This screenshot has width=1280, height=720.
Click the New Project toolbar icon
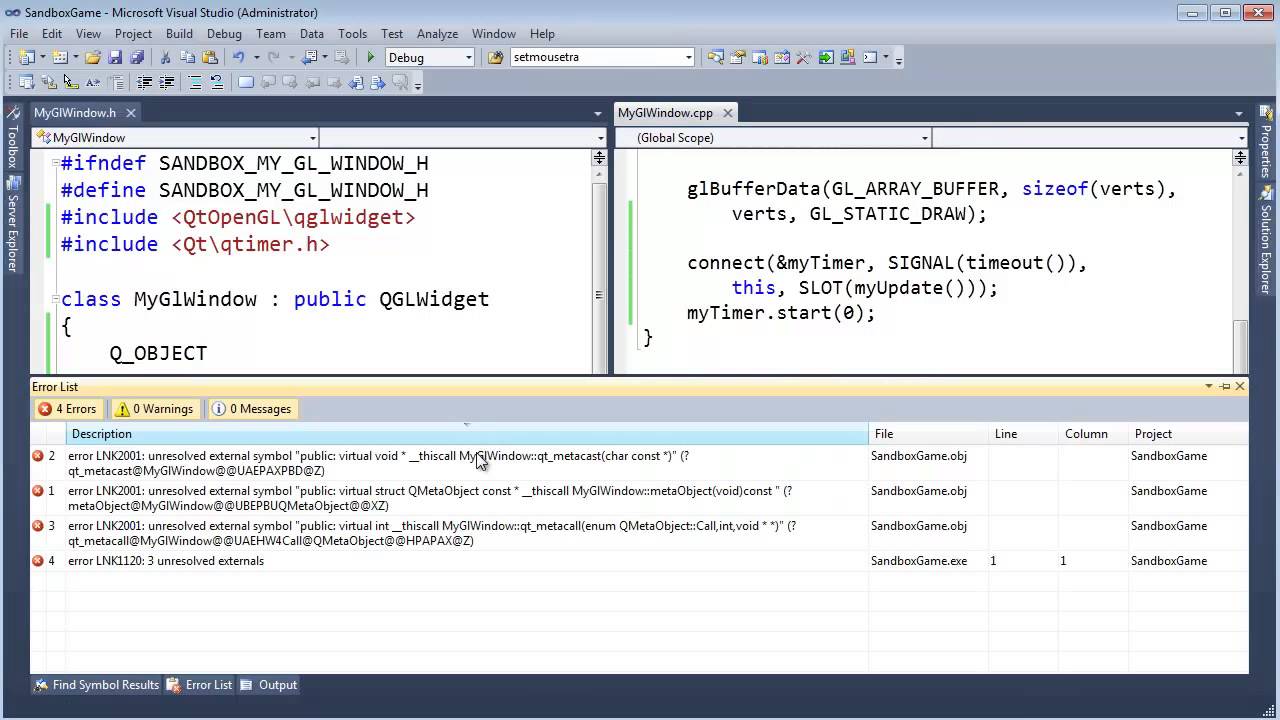click(x=27, y=57)
